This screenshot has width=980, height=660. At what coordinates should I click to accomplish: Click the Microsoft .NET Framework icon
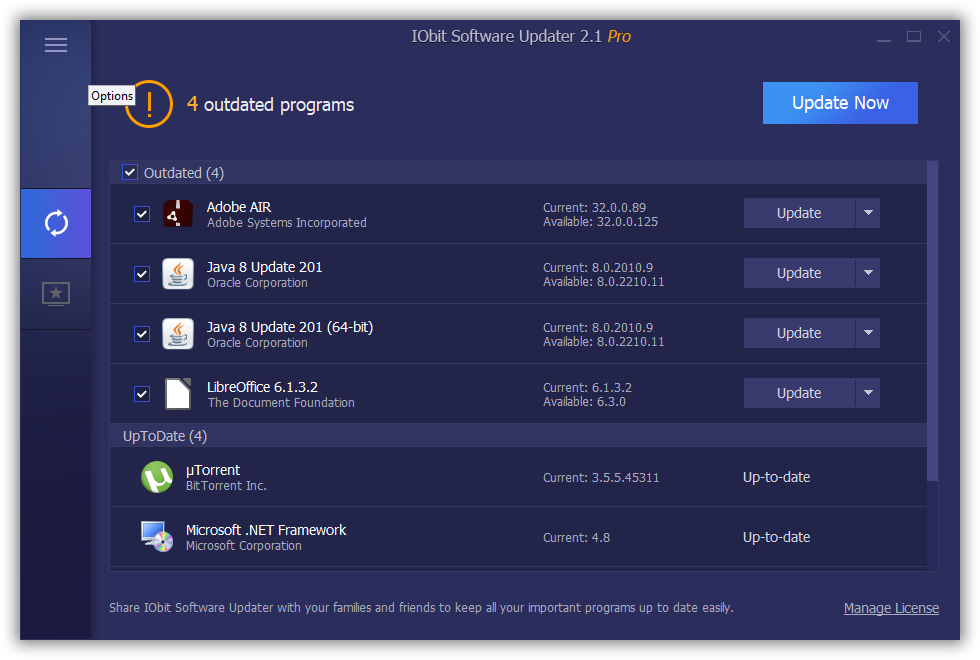[x=157, y=537]
